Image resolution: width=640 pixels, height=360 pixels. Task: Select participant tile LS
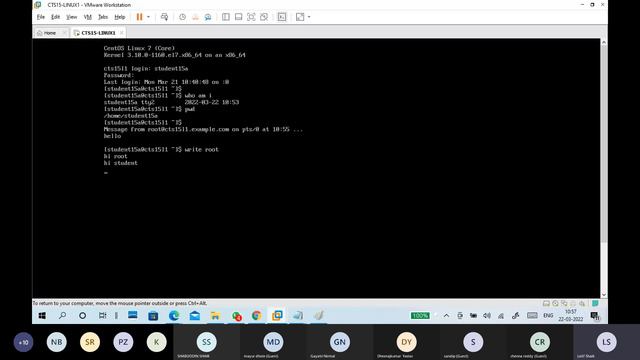pos(607,342)
